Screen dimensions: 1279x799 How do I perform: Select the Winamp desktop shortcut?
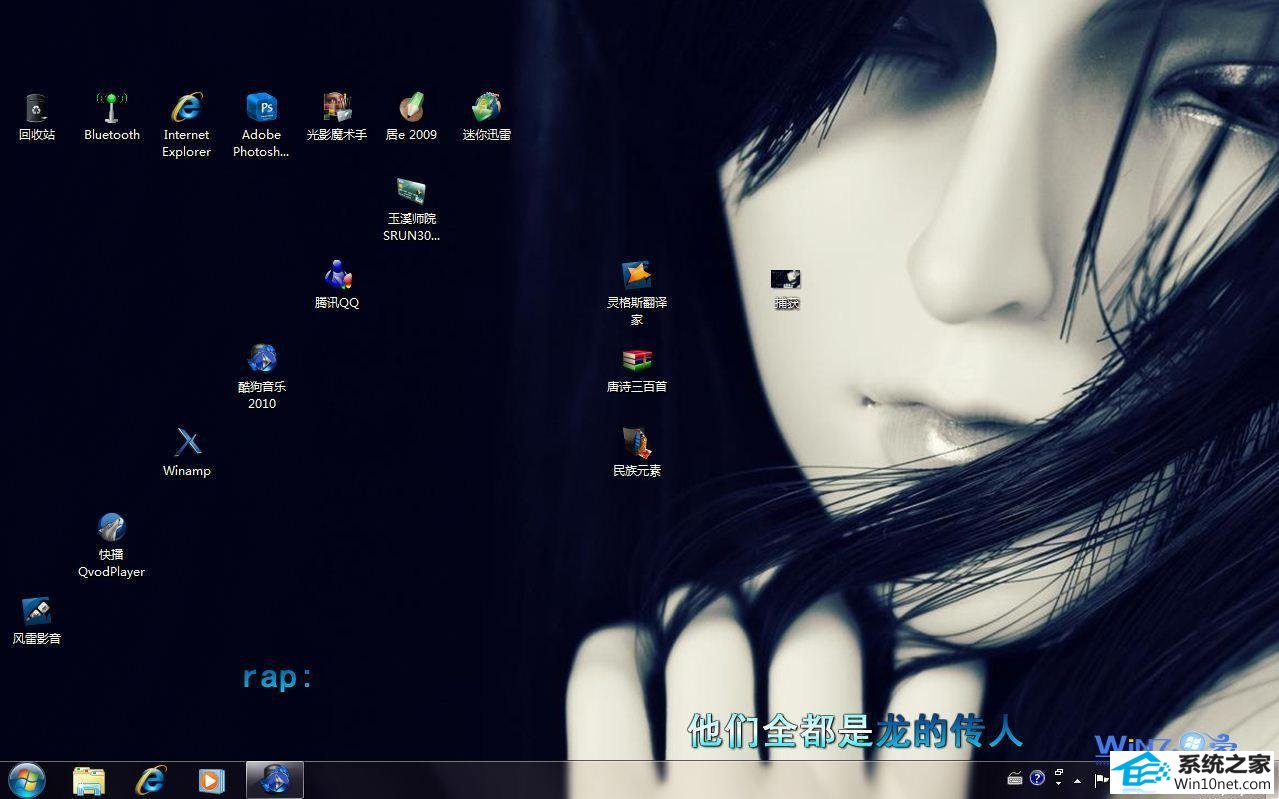(x=187, y=453)
